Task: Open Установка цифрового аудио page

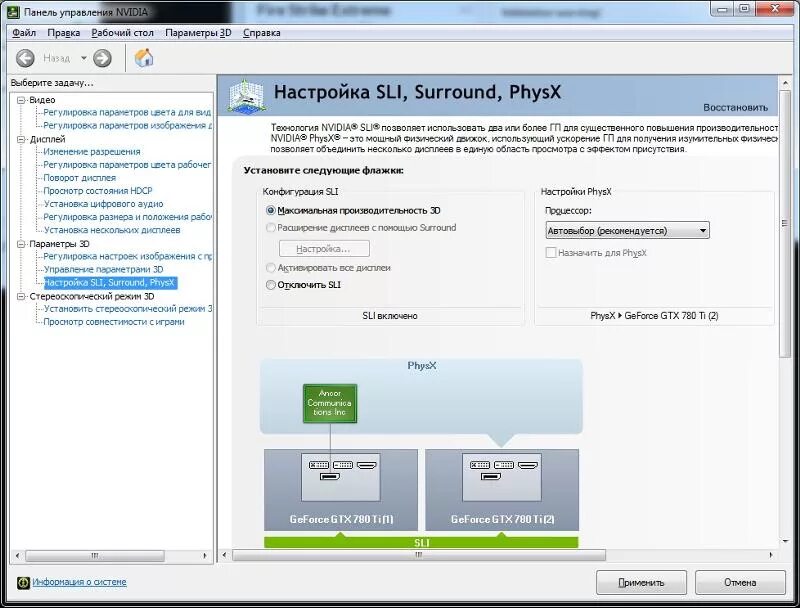Action: click(x=104, y=204)
